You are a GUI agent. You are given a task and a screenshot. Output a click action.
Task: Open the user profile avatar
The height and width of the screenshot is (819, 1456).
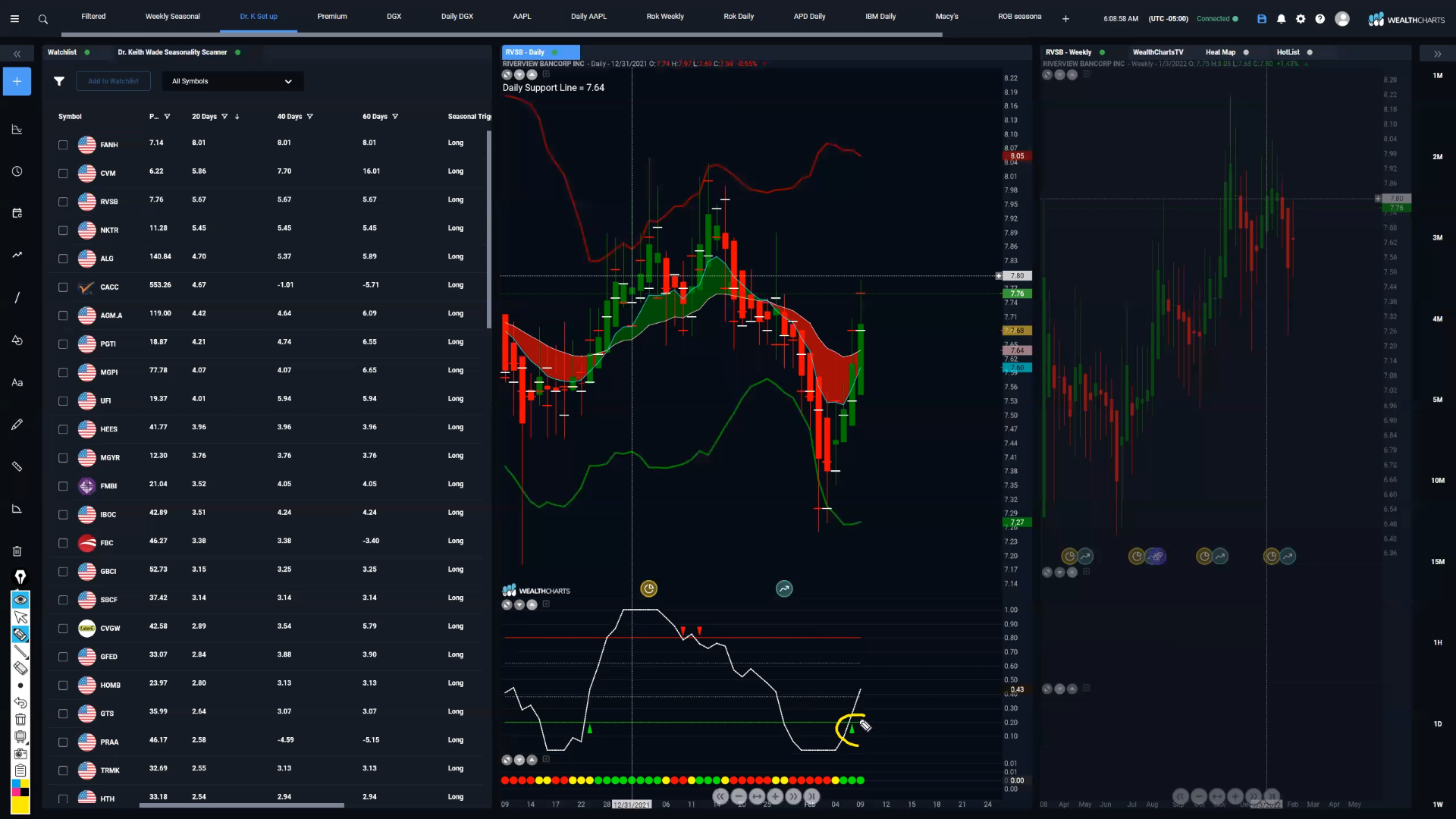(x=1342, y=19)
